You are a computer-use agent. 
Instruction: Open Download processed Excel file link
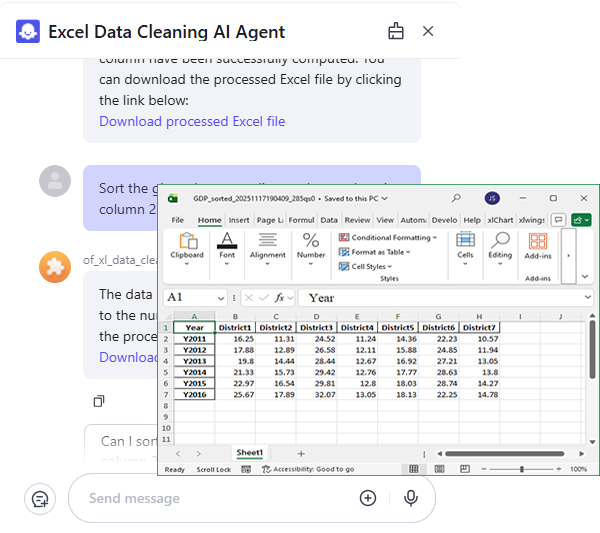tap(192, 121)
